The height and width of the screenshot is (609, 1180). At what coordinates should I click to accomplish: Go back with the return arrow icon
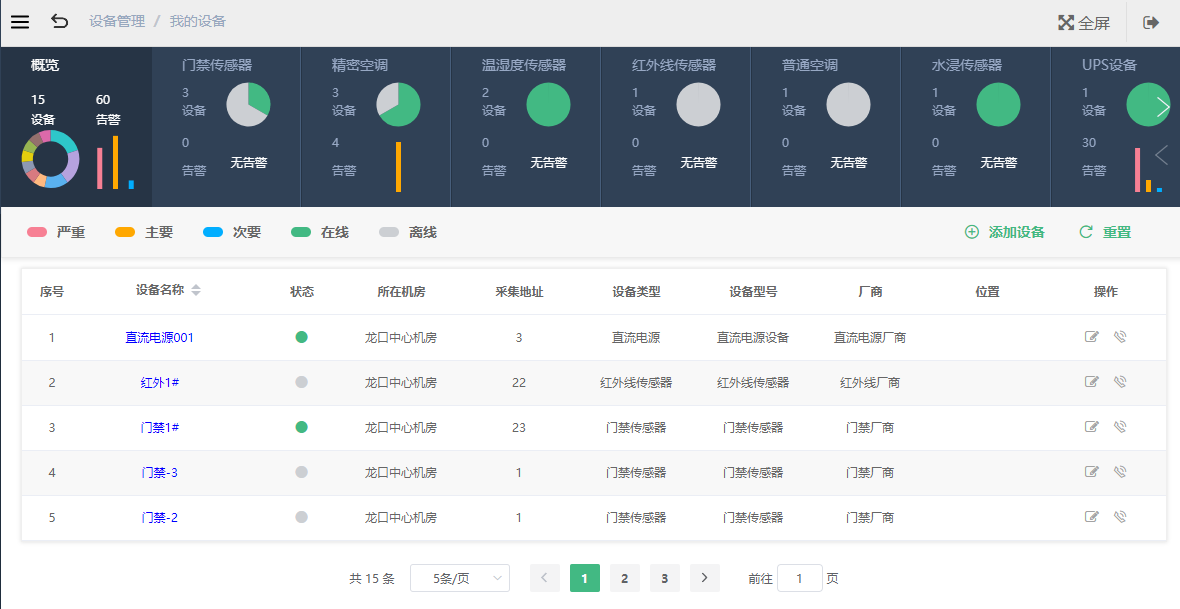59,22
